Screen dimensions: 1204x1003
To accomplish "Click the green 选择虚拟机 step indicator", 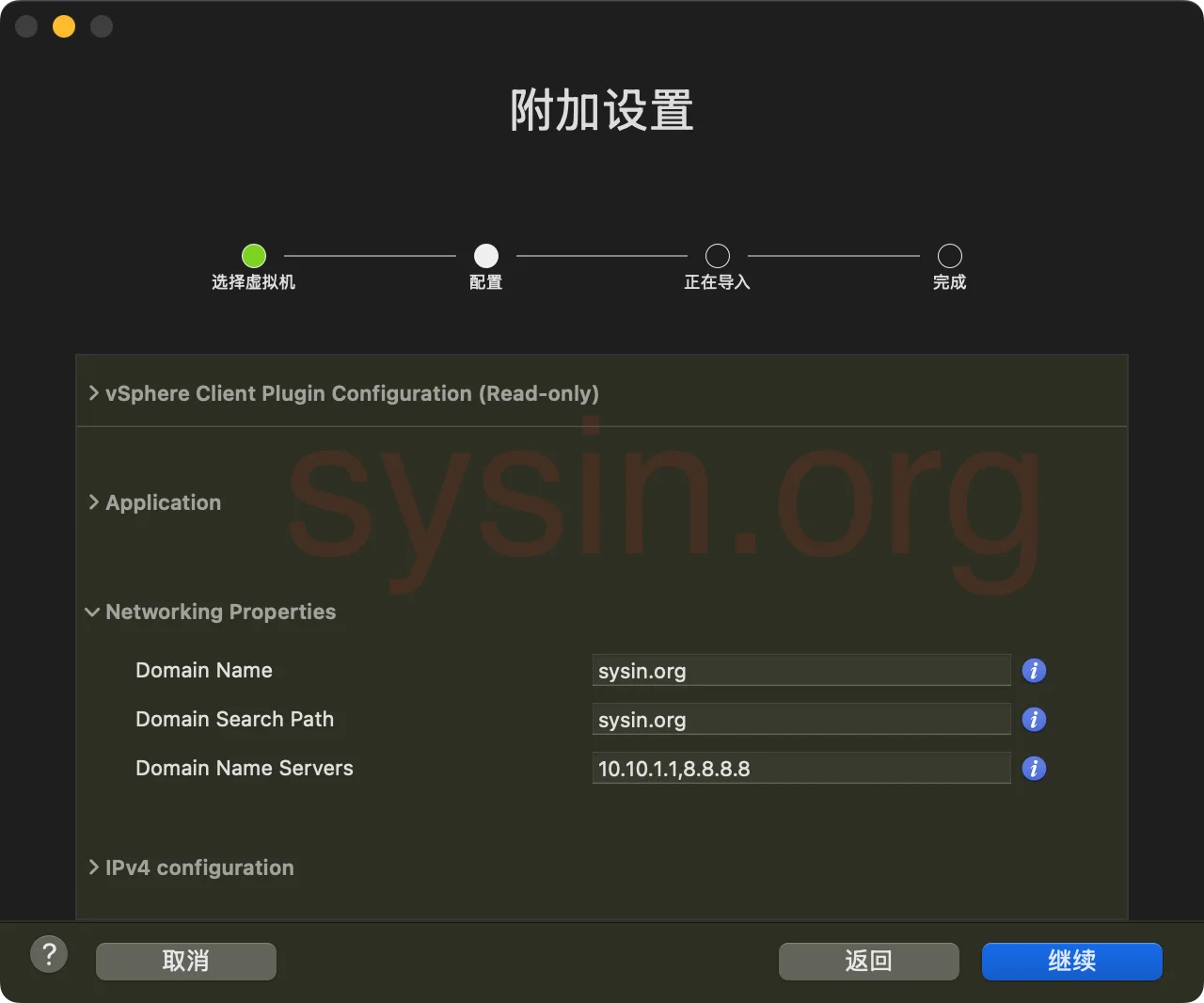I will [x=253, y=255].
